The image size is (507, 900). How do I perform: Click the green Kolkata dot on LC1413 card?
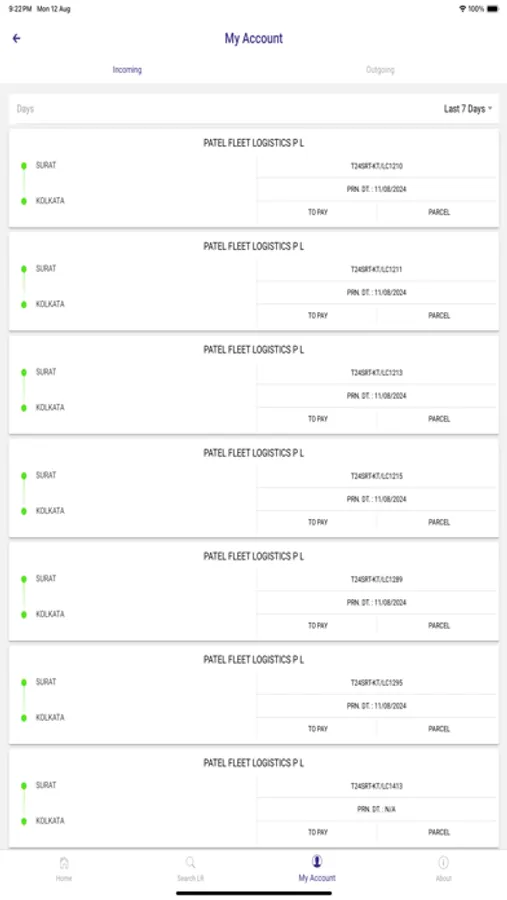click(24, 821)
